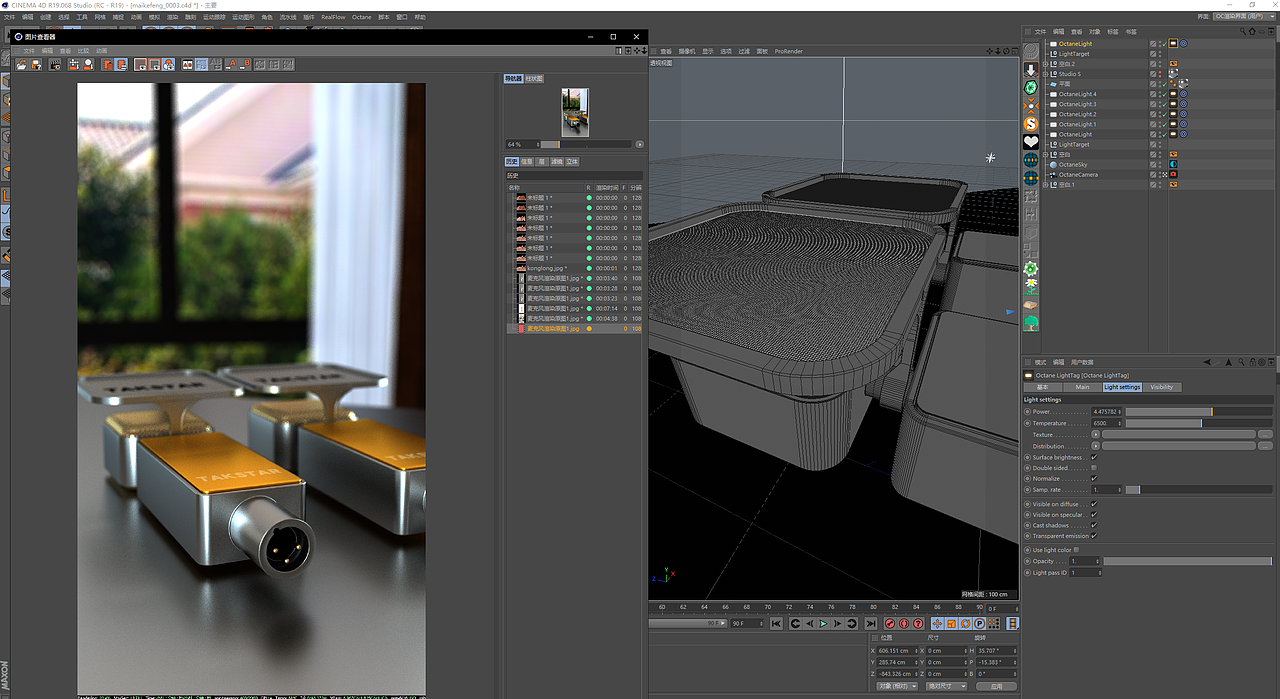
Task: Click the white heart icon in sidebar
Action: click(x=1031, y=142)
